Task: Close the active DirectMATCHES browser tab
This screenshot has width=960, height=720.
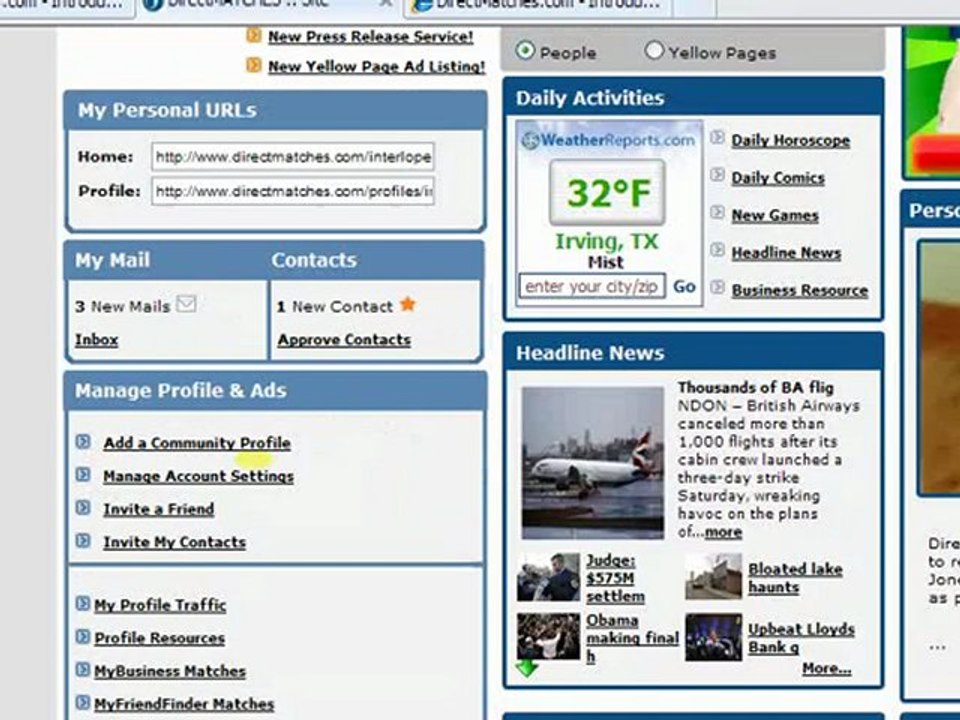Action: coord(386,4)
